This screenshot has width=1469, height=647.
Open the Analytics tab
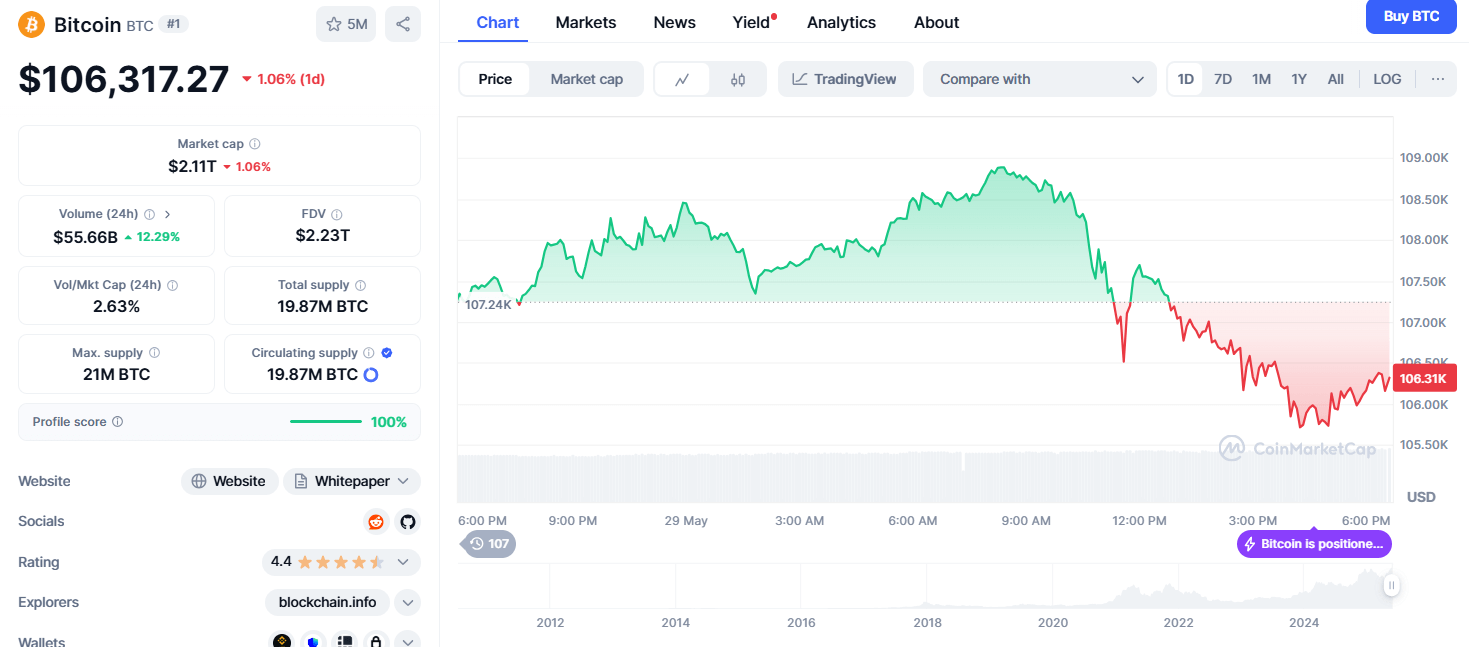coord(841,22)
